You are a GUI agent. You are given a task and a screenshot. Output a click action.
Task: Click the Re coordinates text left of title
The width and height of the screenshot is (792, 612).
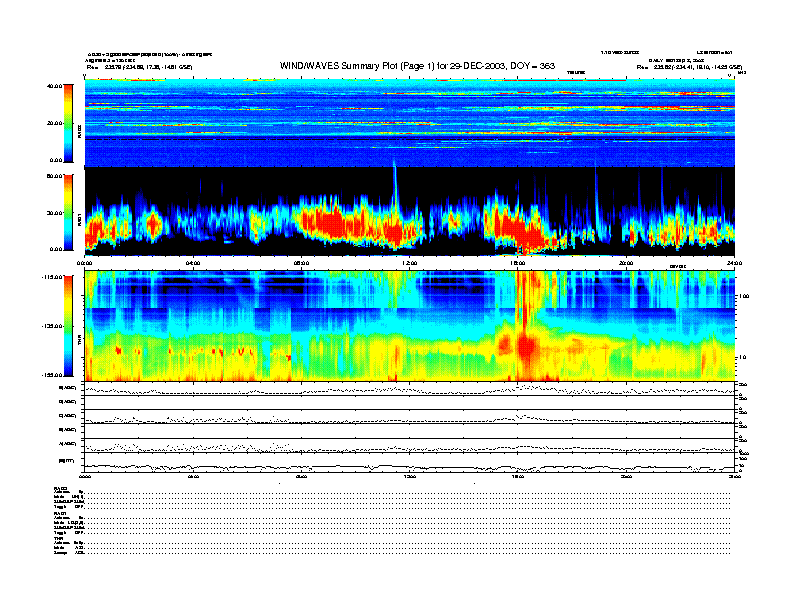click(139, 67)
